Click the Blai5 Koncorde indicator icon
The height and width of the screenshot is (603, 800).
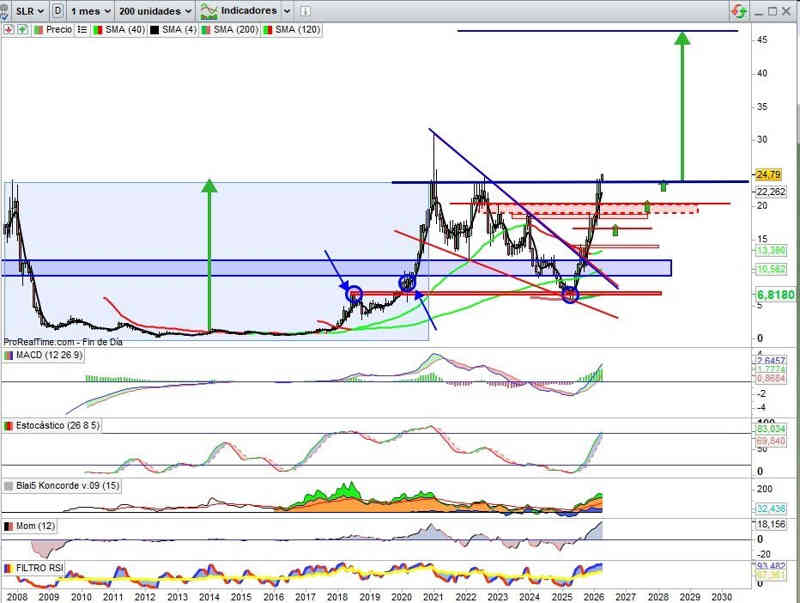[x=9, y=486]
